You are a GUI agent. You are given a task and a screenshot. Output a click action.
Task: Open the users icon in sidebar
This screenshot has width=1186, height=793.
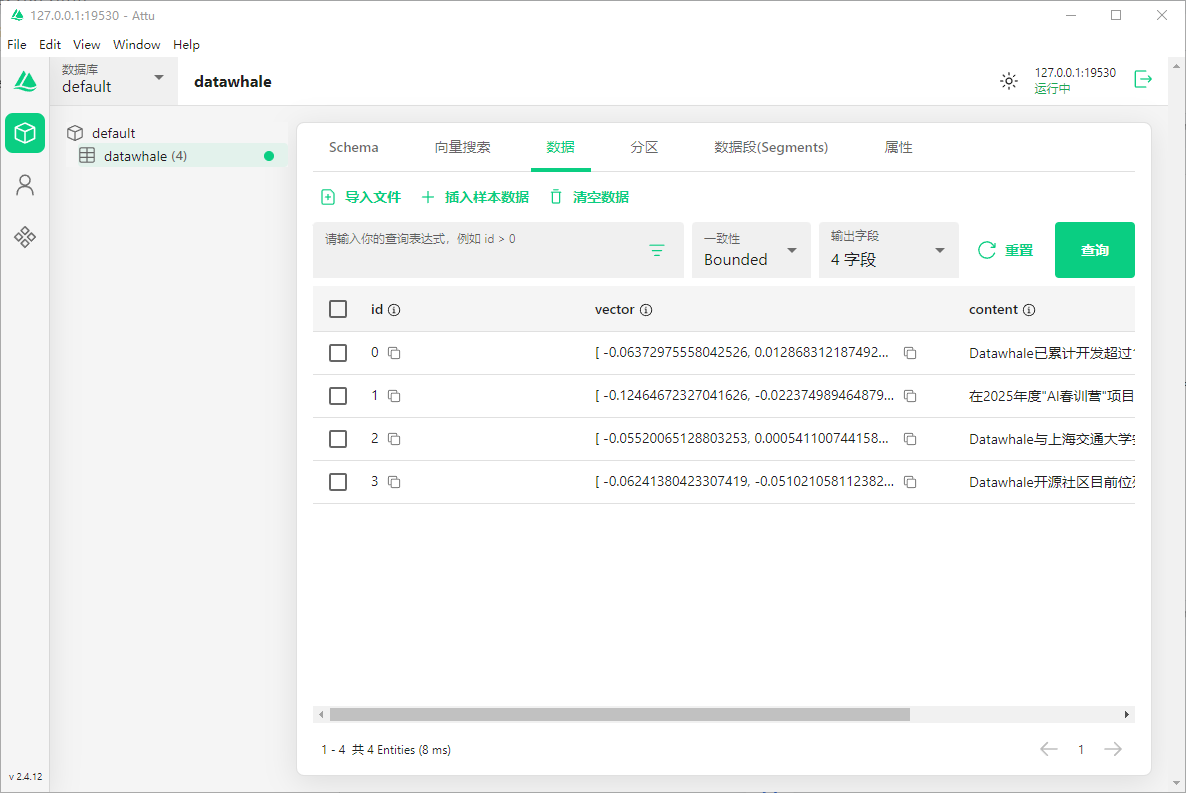[25, 185]
